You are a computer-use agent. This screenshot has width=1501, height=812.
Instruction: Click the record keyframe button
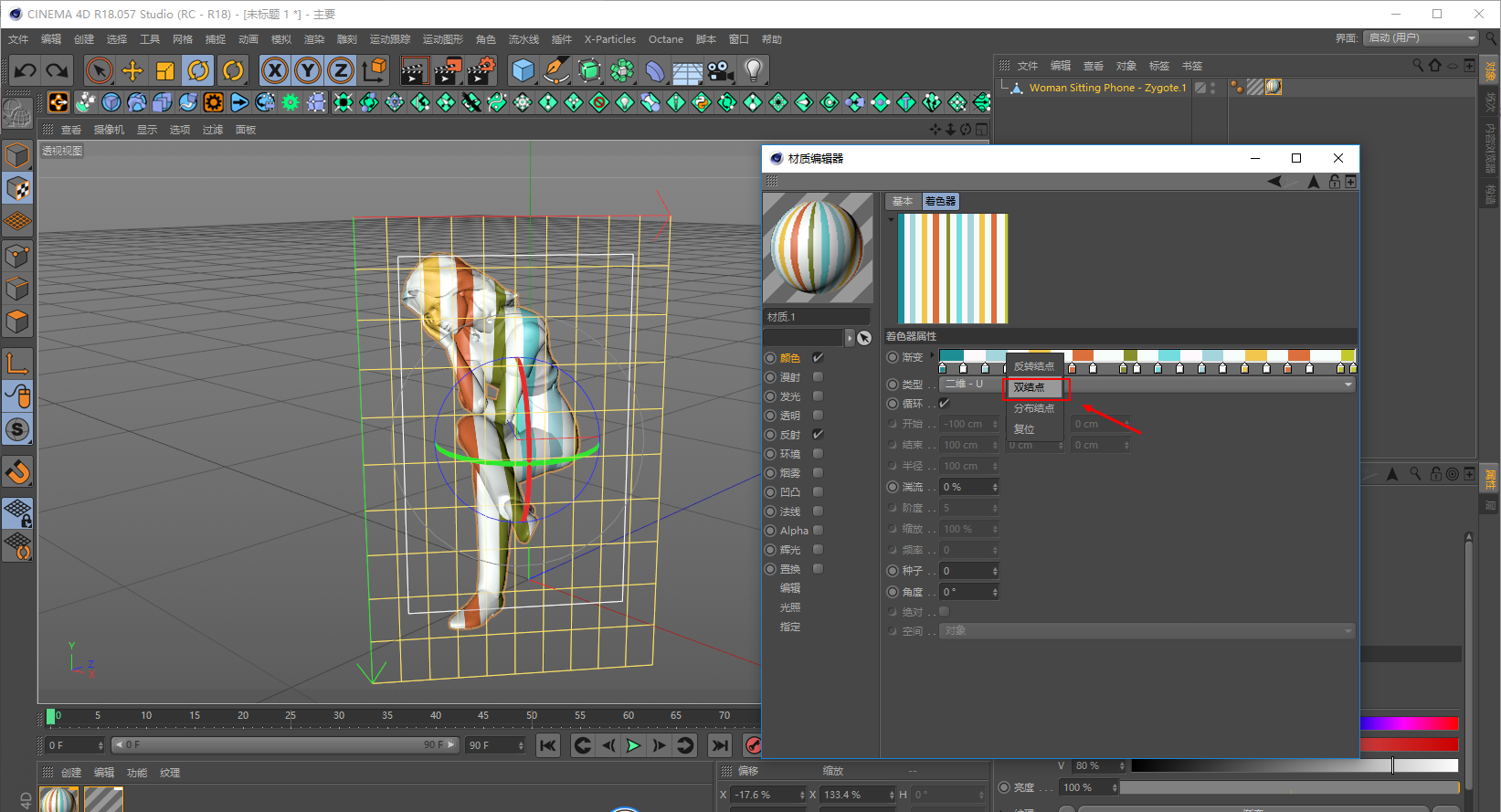click(753, 745)
